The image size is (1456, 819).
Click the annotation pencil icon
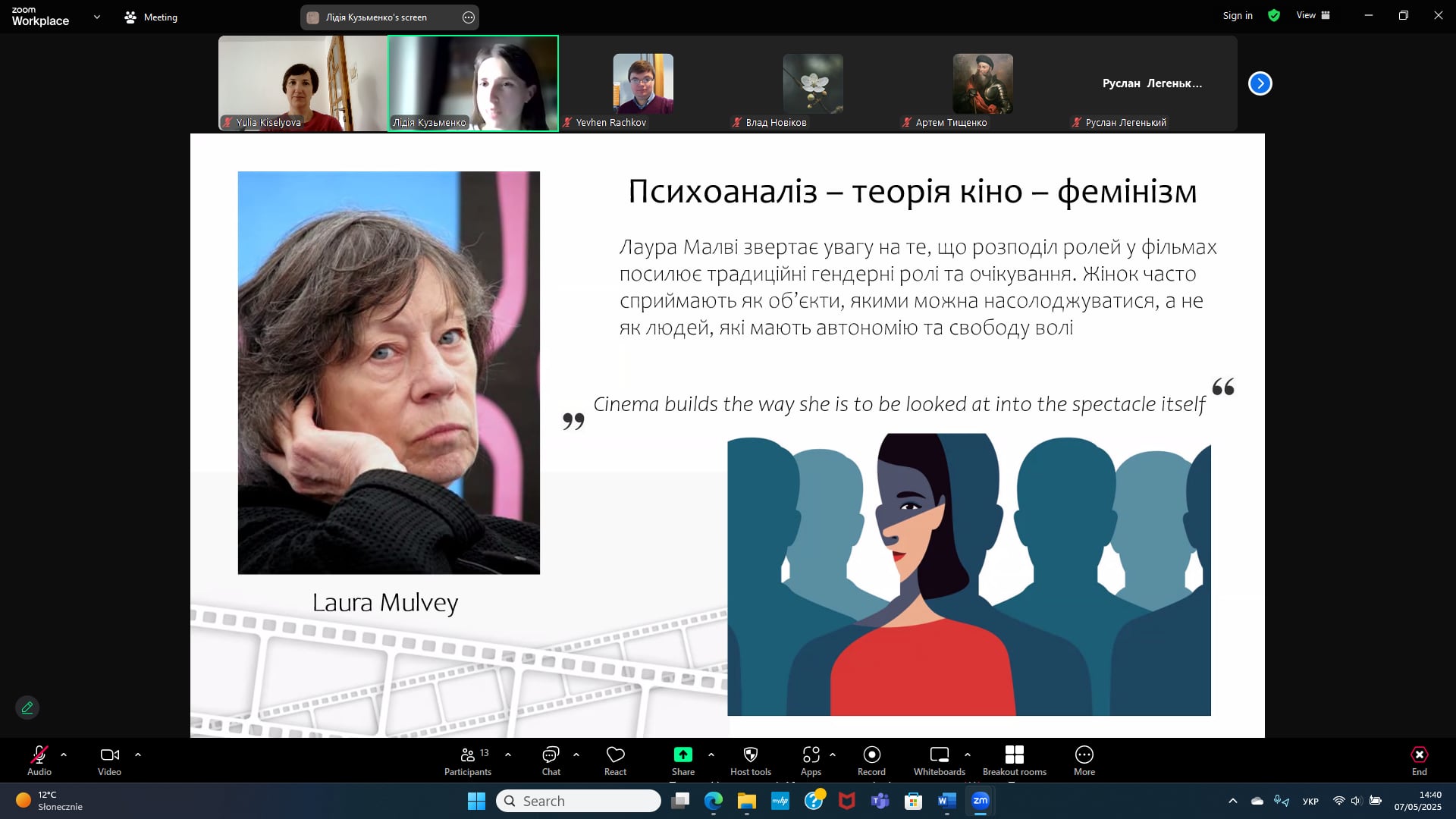pyautogui.click(x=27, y=708)
